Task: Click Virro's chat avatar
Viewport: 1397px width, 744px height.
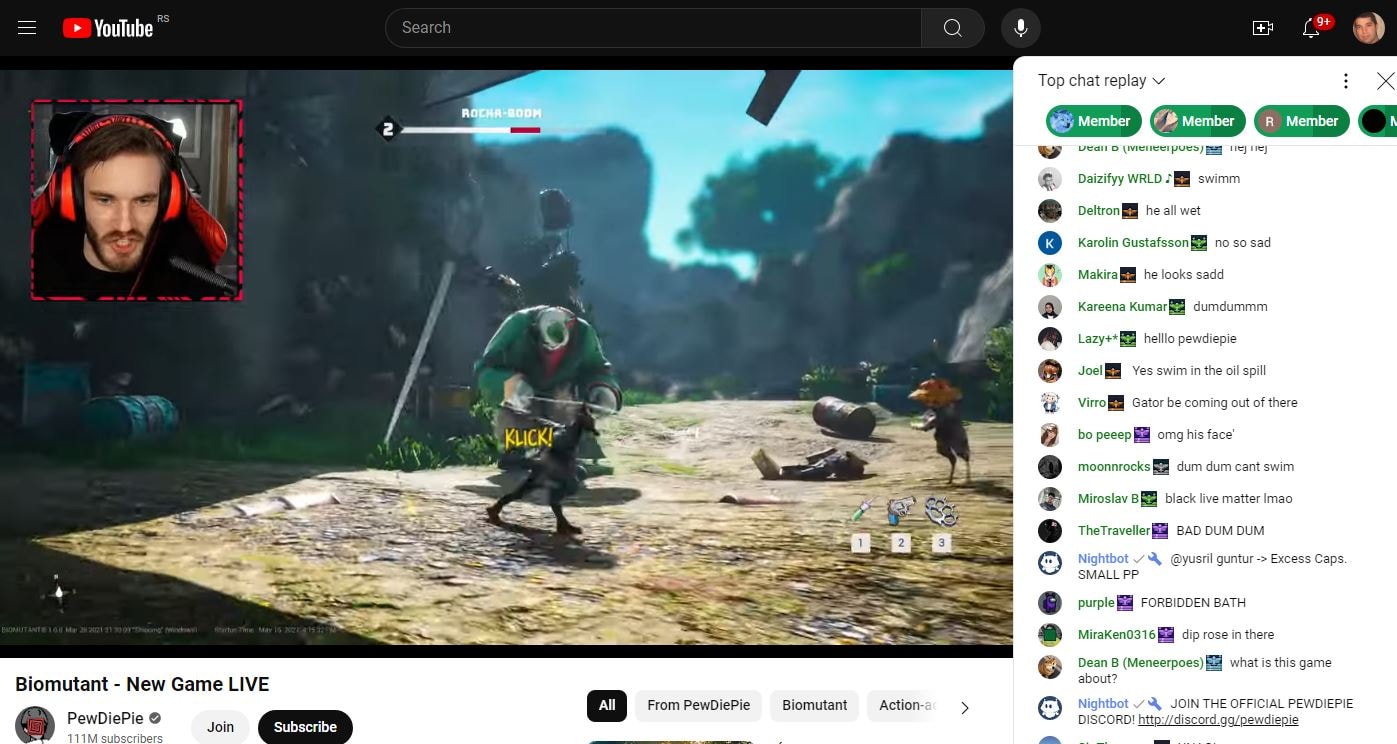Action: 1050,403
